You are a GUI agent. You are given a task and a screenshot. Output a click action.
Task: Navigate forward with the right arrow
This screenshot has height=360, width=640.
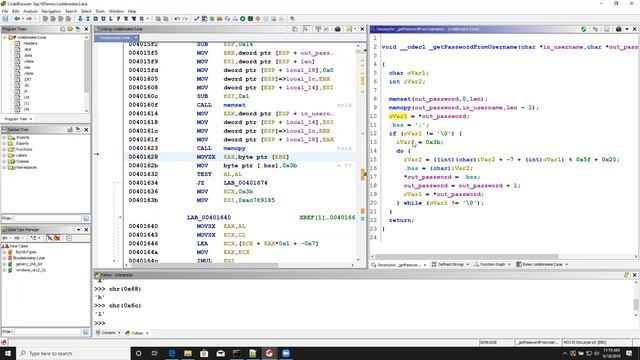29,19
